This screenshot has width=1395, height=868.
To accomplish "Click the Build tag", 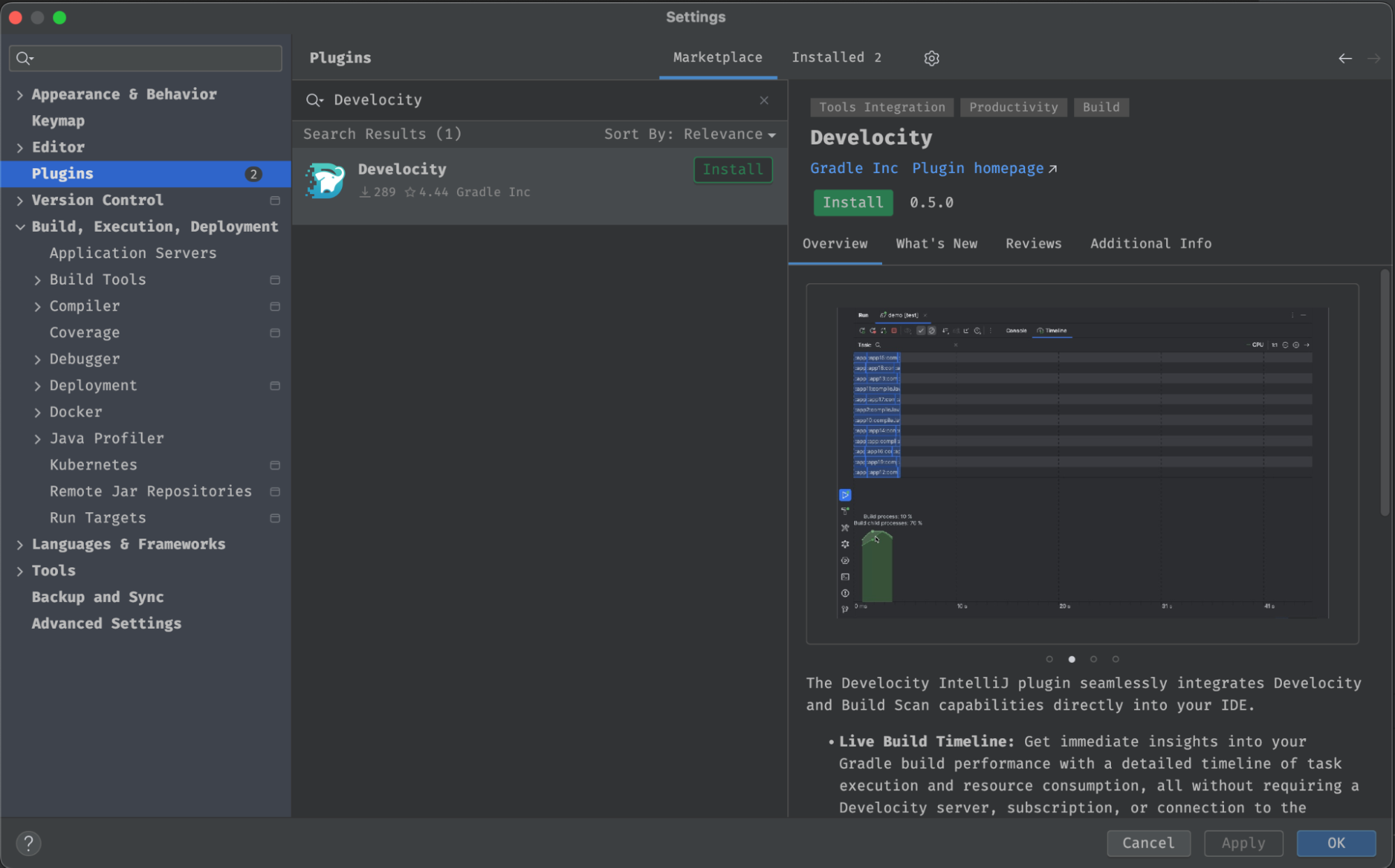I will click(1101, 107).
